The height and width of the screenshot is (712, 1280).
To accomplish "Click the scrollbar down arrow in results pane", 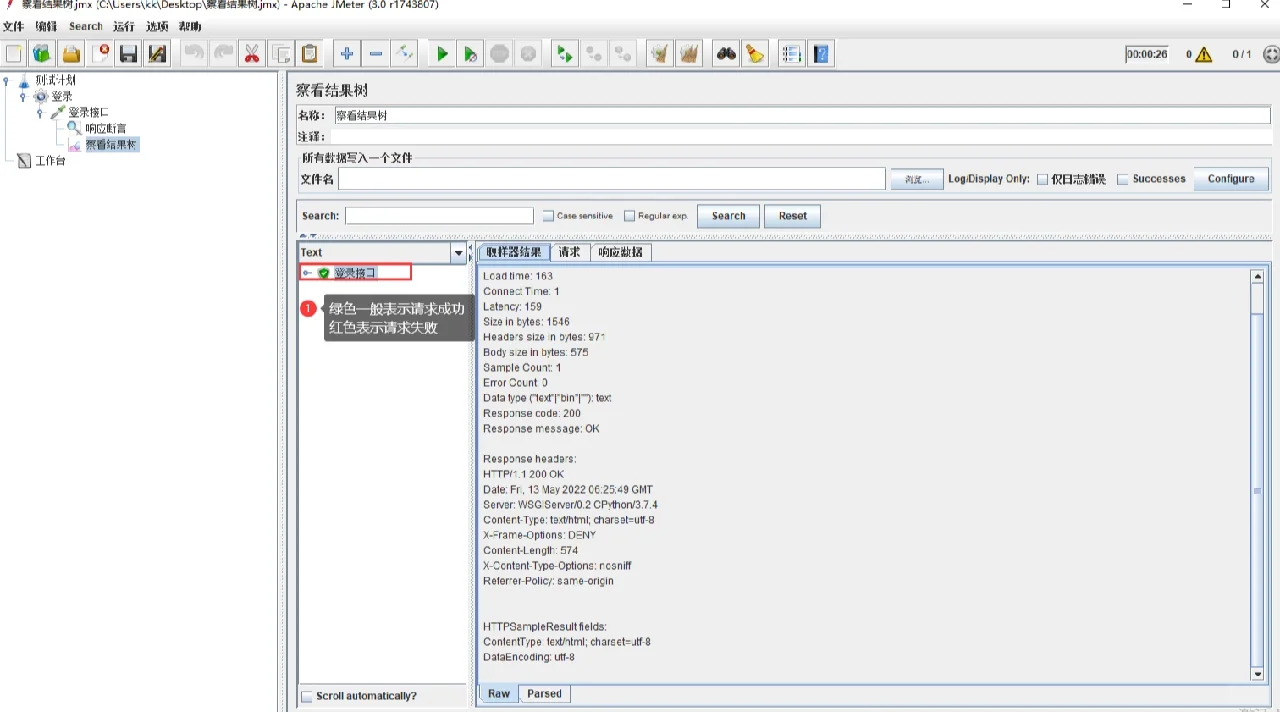I will 1258,675.
